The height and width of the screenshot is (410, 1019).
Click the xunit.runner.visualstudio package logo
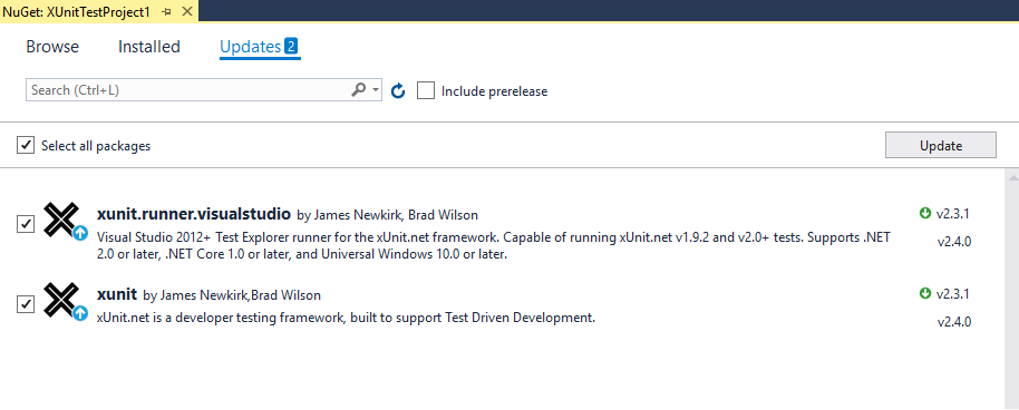63,221
